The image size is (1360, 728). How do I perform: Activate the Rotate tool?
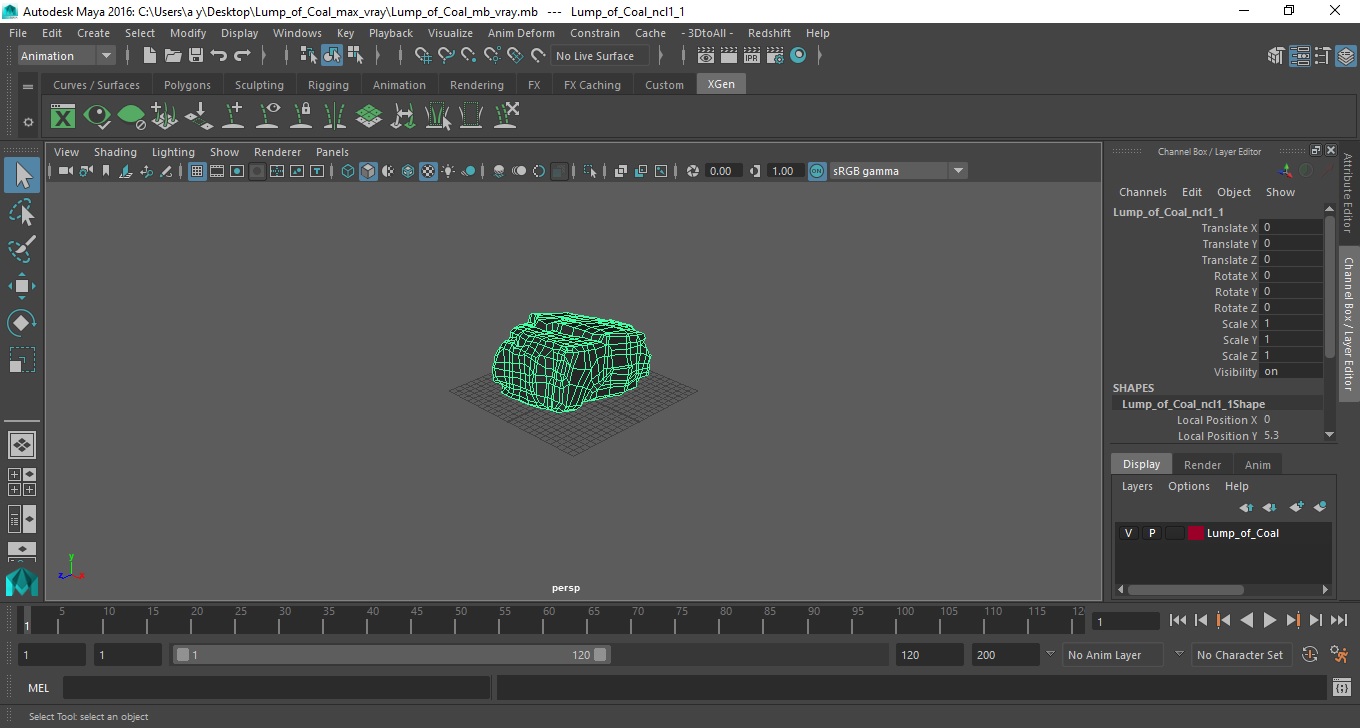[x=22, y=323]
